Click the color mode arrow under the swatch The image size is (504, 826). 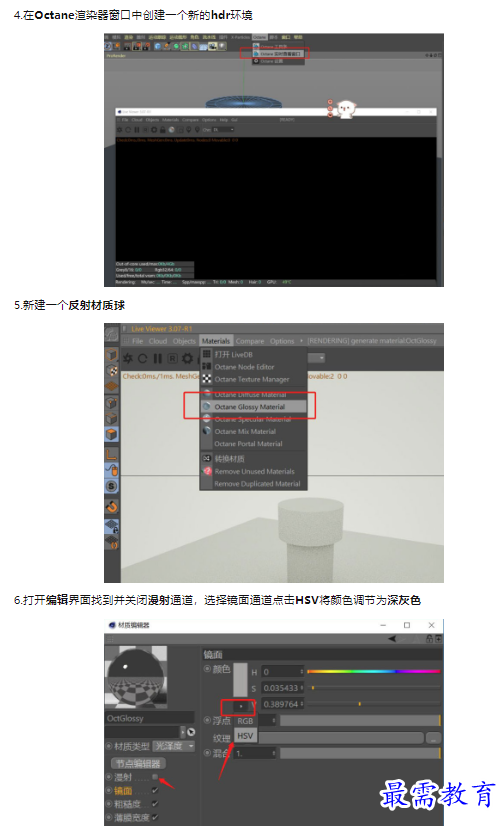tap(241, 706)
